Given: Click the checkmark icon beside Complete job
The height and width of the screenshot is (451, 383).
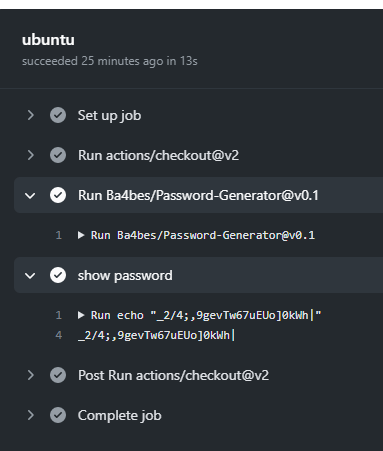Looking at the screenshot, I should (x=58, y=415).
